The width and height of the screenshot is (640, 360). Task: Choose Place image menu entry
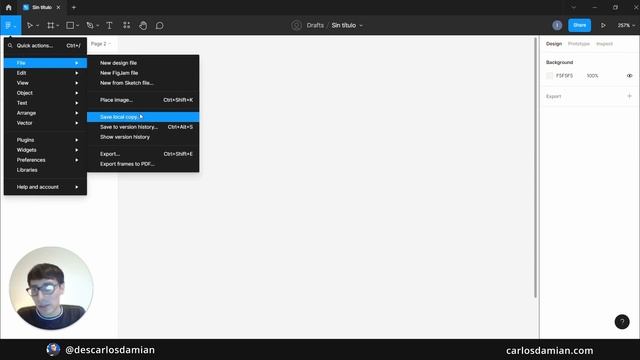click(x=143, y=100)
